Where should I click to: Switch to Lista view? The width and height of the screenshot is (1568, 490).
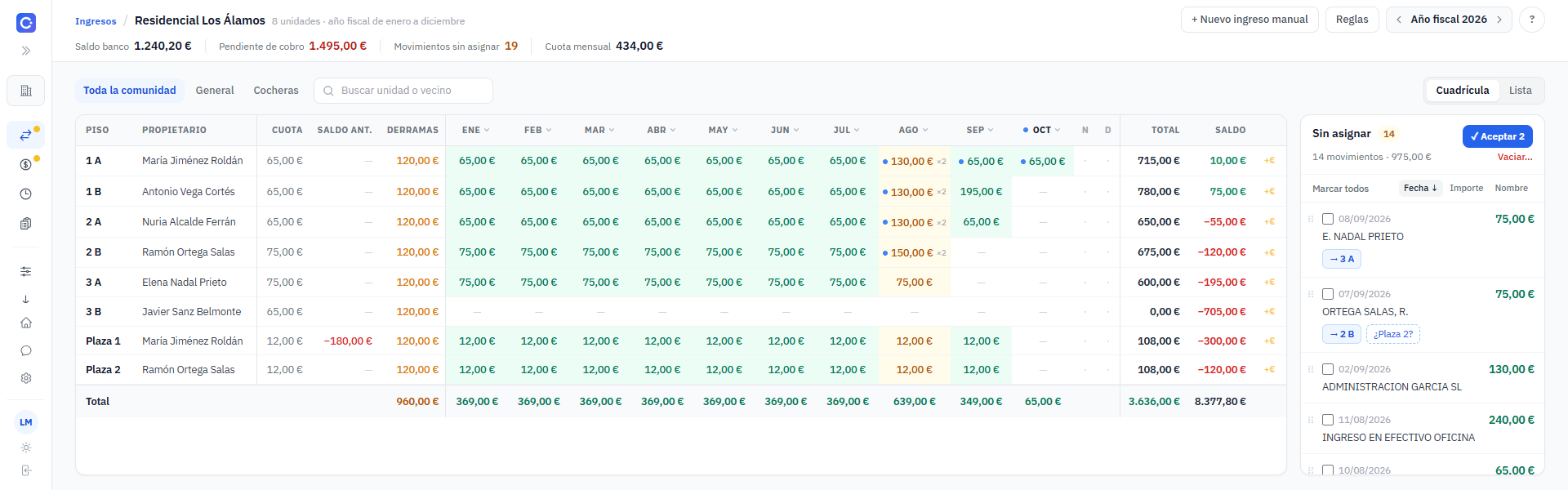click(x=1521, y=91)
